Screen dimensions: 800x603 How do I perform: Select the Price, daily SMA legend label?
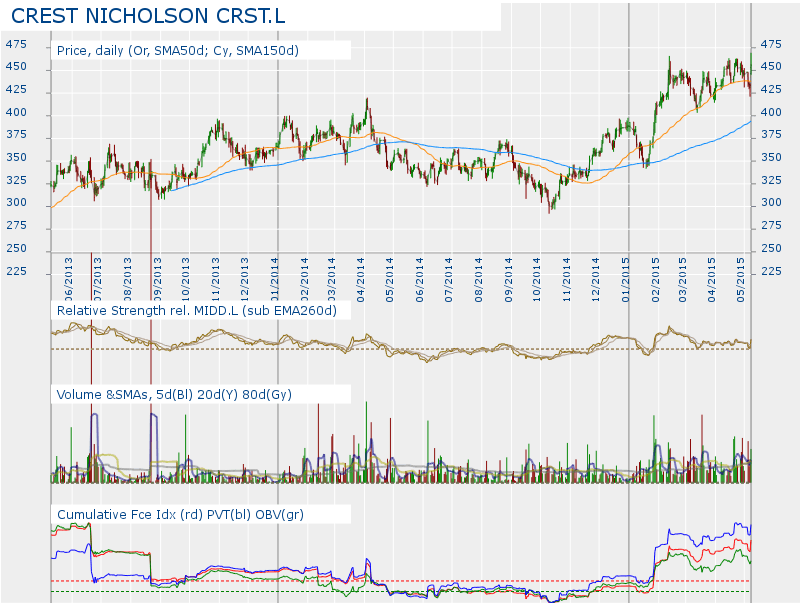coord(178,51)
